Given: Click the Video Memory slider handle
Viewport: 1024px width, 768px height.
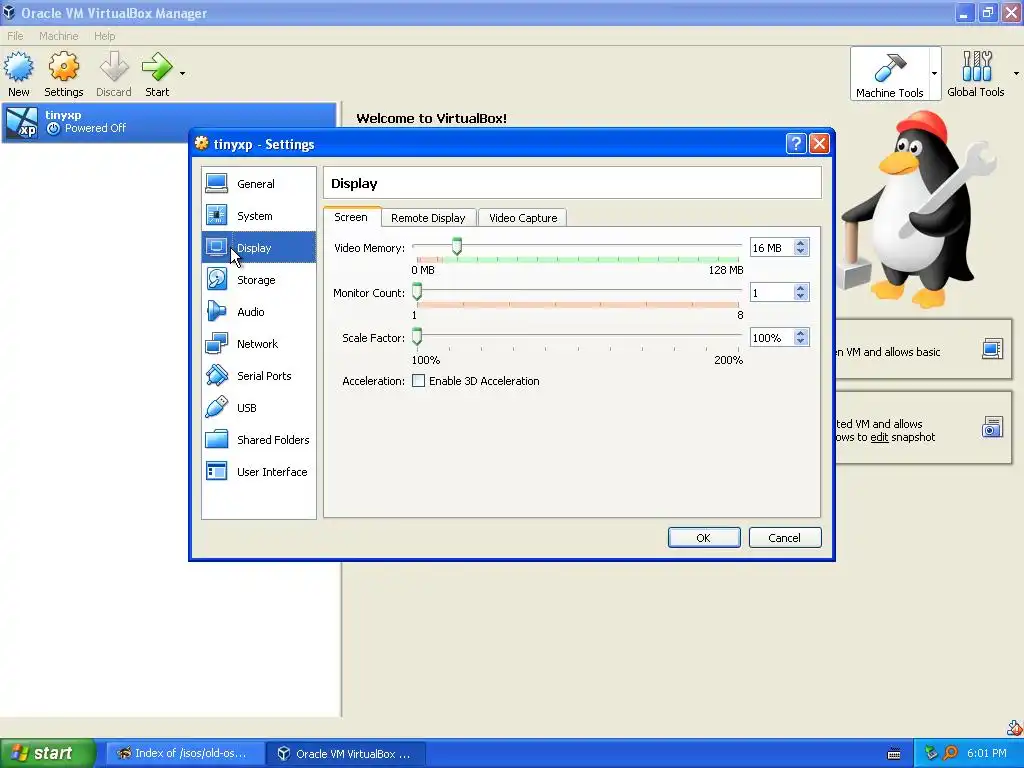Looking at the screenshot, I should [x=457, y=246].
